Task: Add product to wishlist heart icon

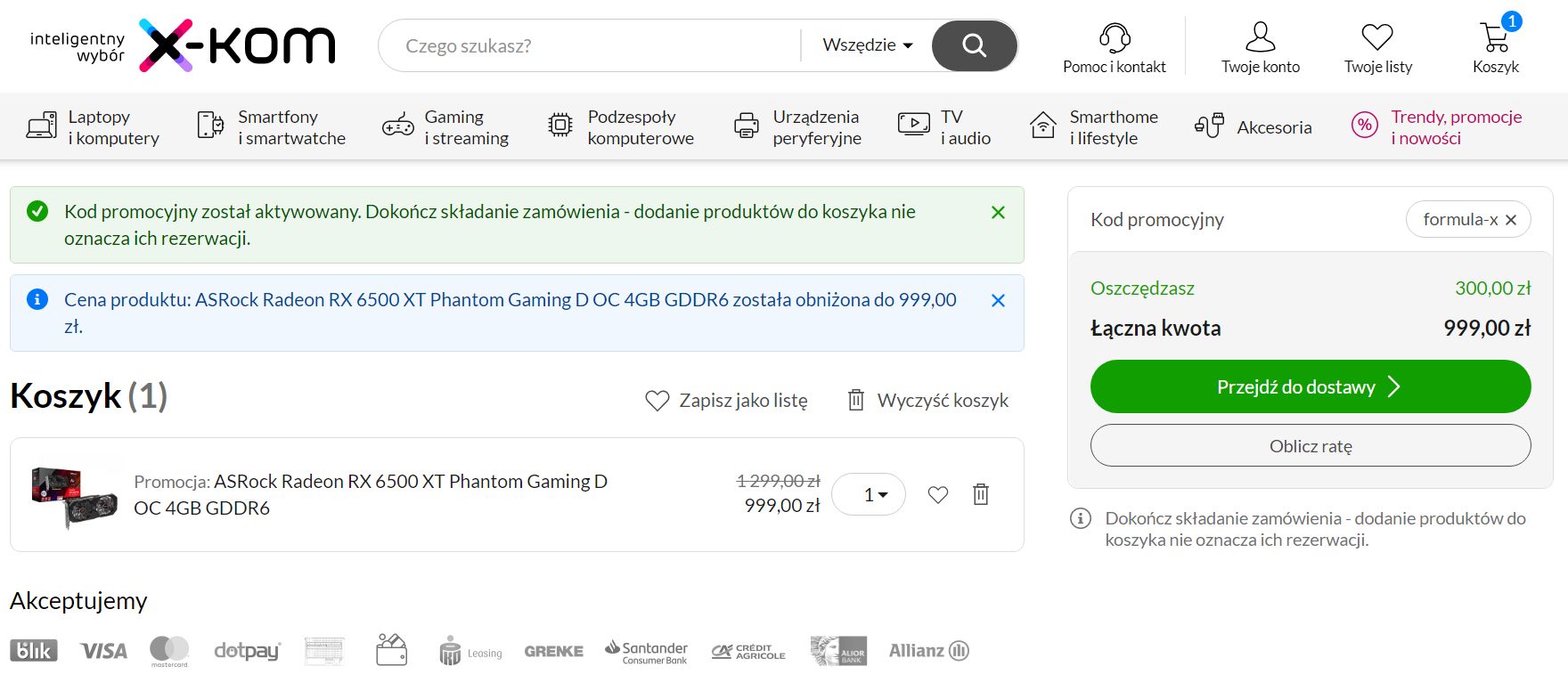Action: tap(938, 494)
